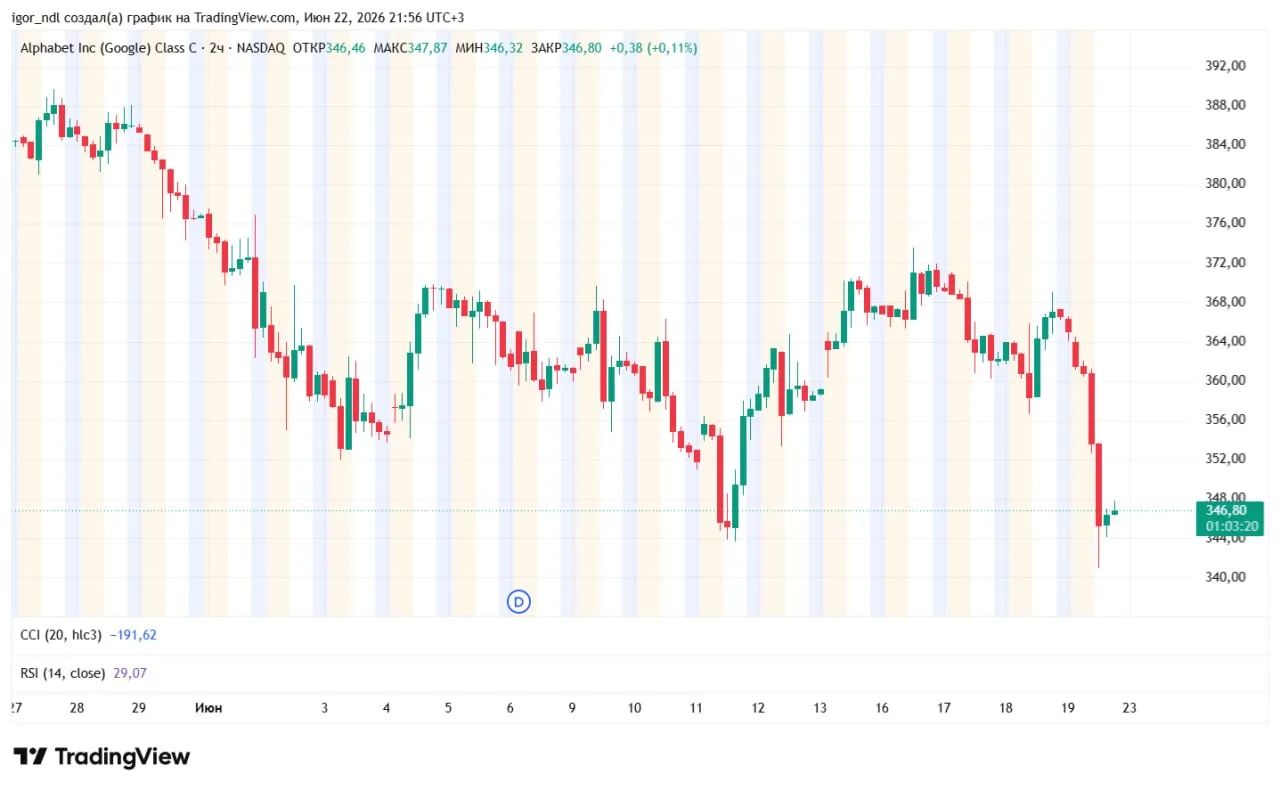This screenshot has width=1280, height=790.
Task: Click the 392,00 price axis label
Action: [x=1225, y=65]
